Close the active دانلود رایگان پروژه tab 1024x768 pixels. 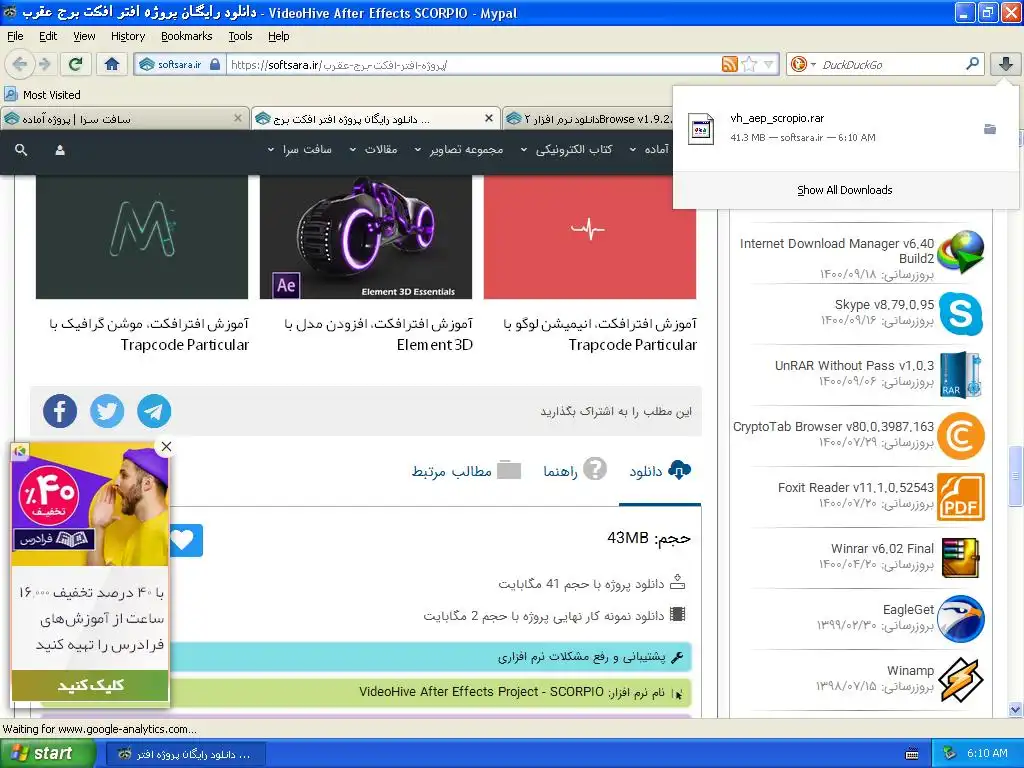pos(488,118)
